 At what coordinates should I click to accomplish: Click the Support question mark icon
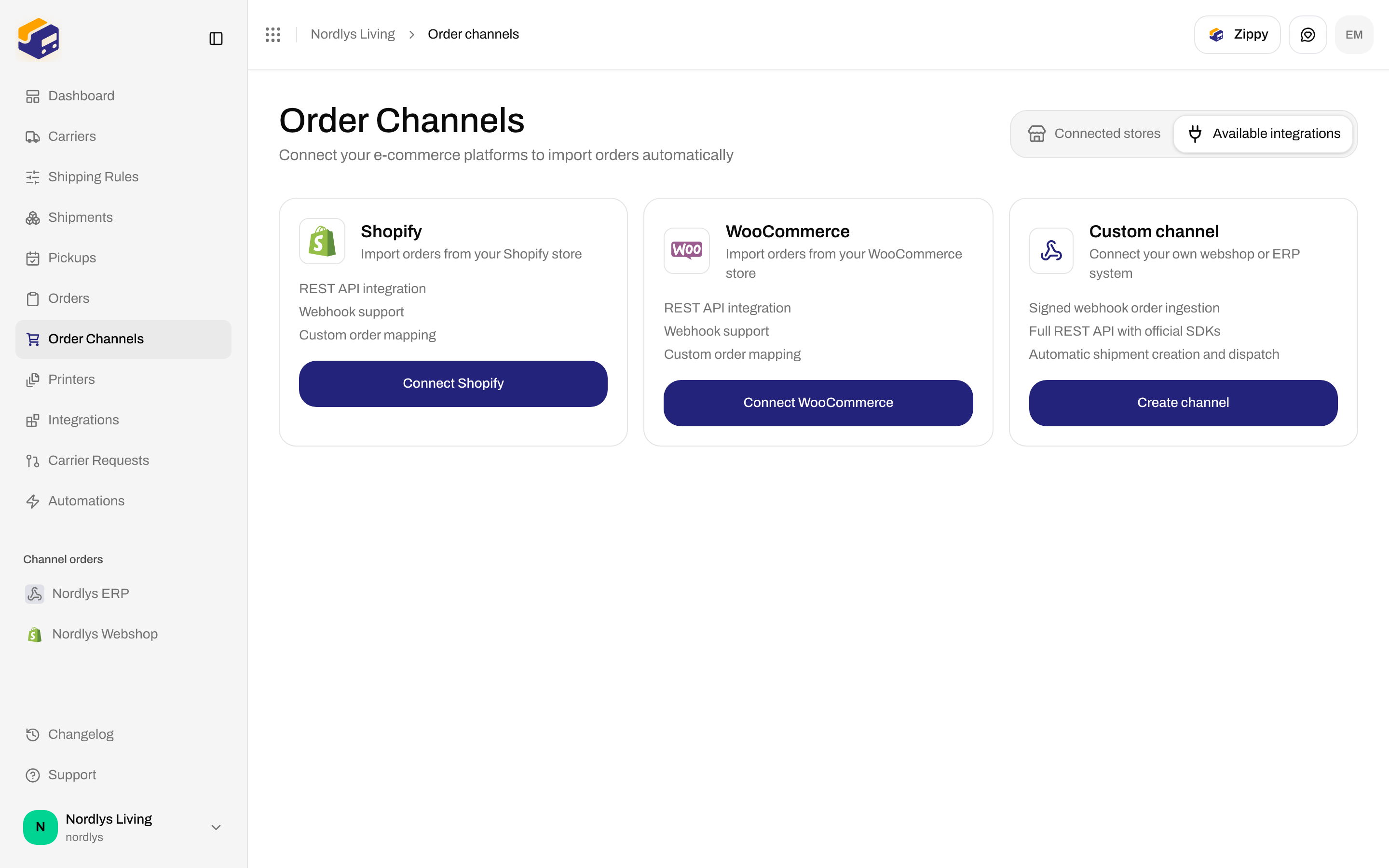click(x=33, y=775)
